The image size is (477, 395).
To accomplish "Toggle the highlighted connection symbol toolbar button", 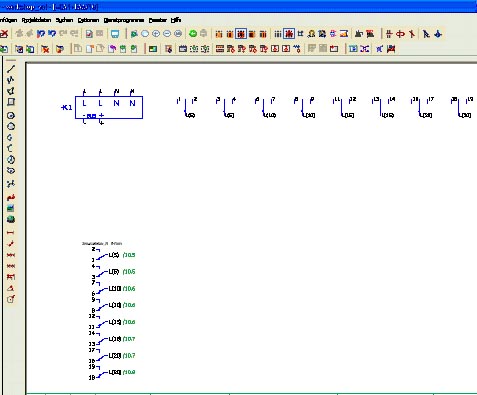I will (x=241, y=34).
